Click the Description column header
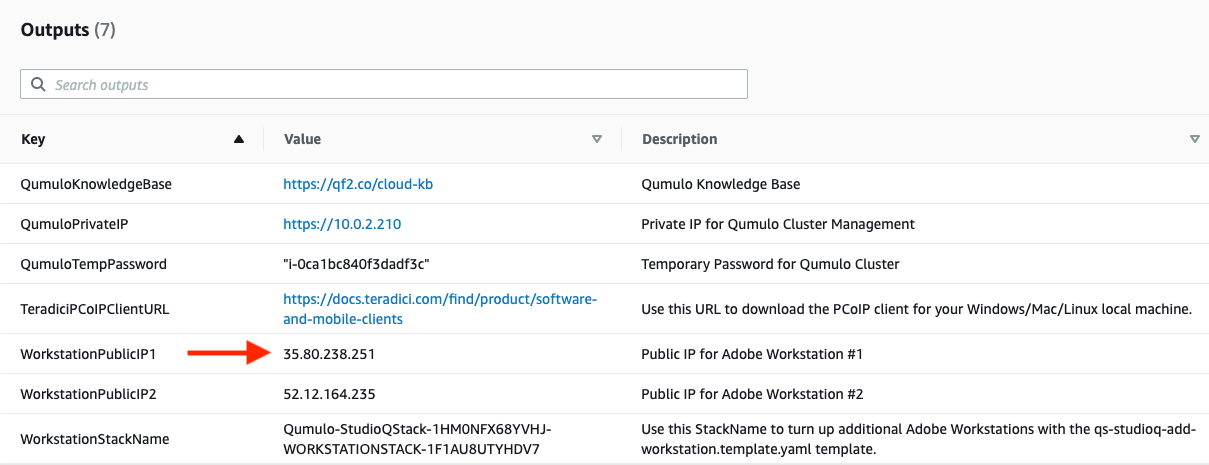Image resolution: width=1209 pixels, height=465 pixels. tap(679, 139)
